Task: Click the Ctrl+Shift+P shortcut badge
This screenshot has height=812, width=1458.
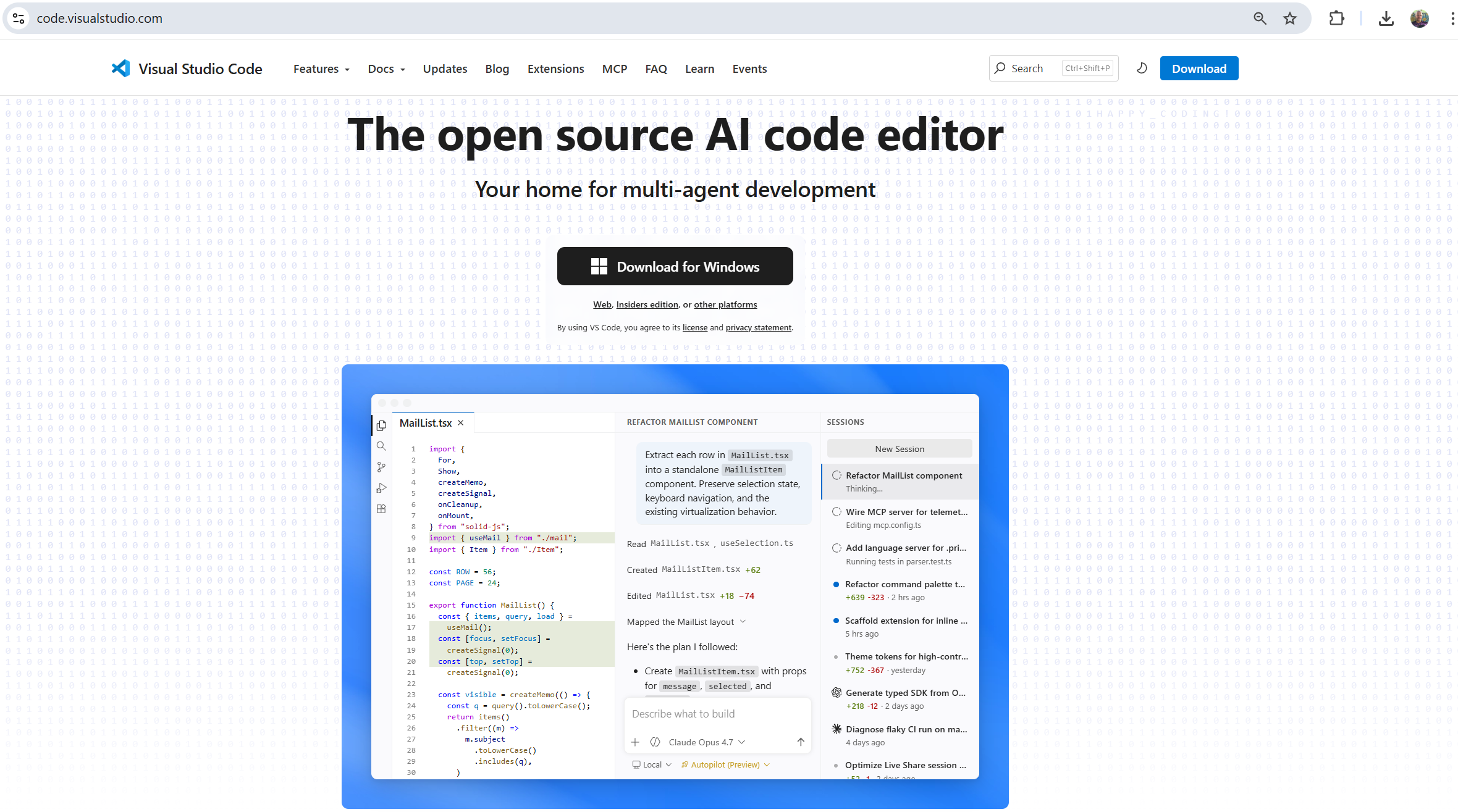Action: pos(1088,69)
